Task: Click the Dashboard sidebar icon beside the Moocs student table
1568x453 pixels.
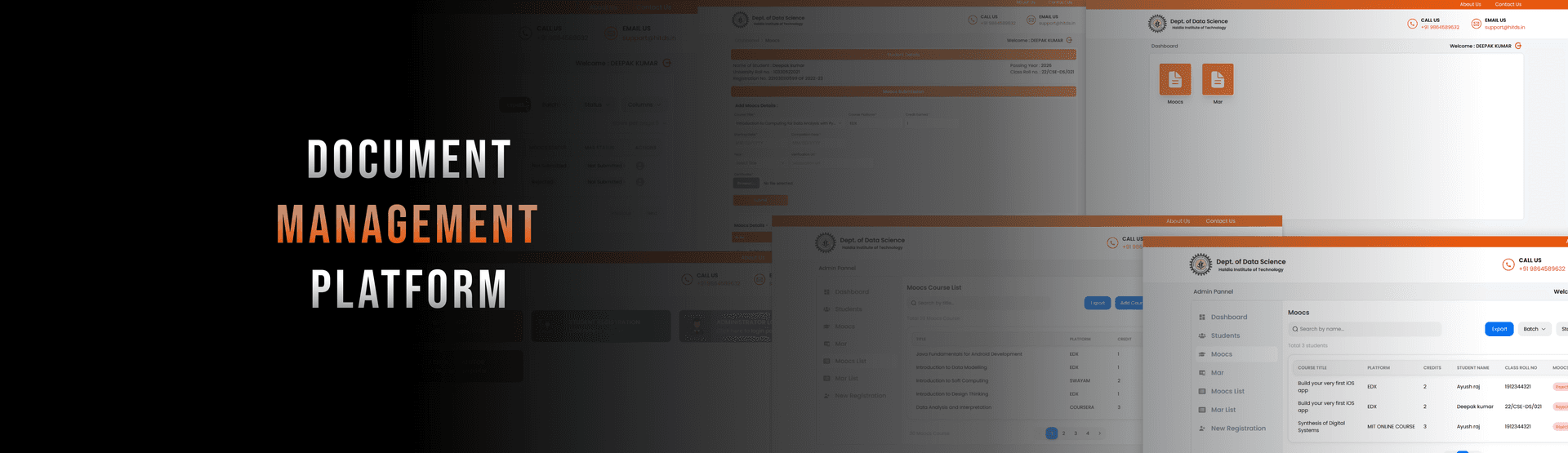Action: tap(1202, 318)
